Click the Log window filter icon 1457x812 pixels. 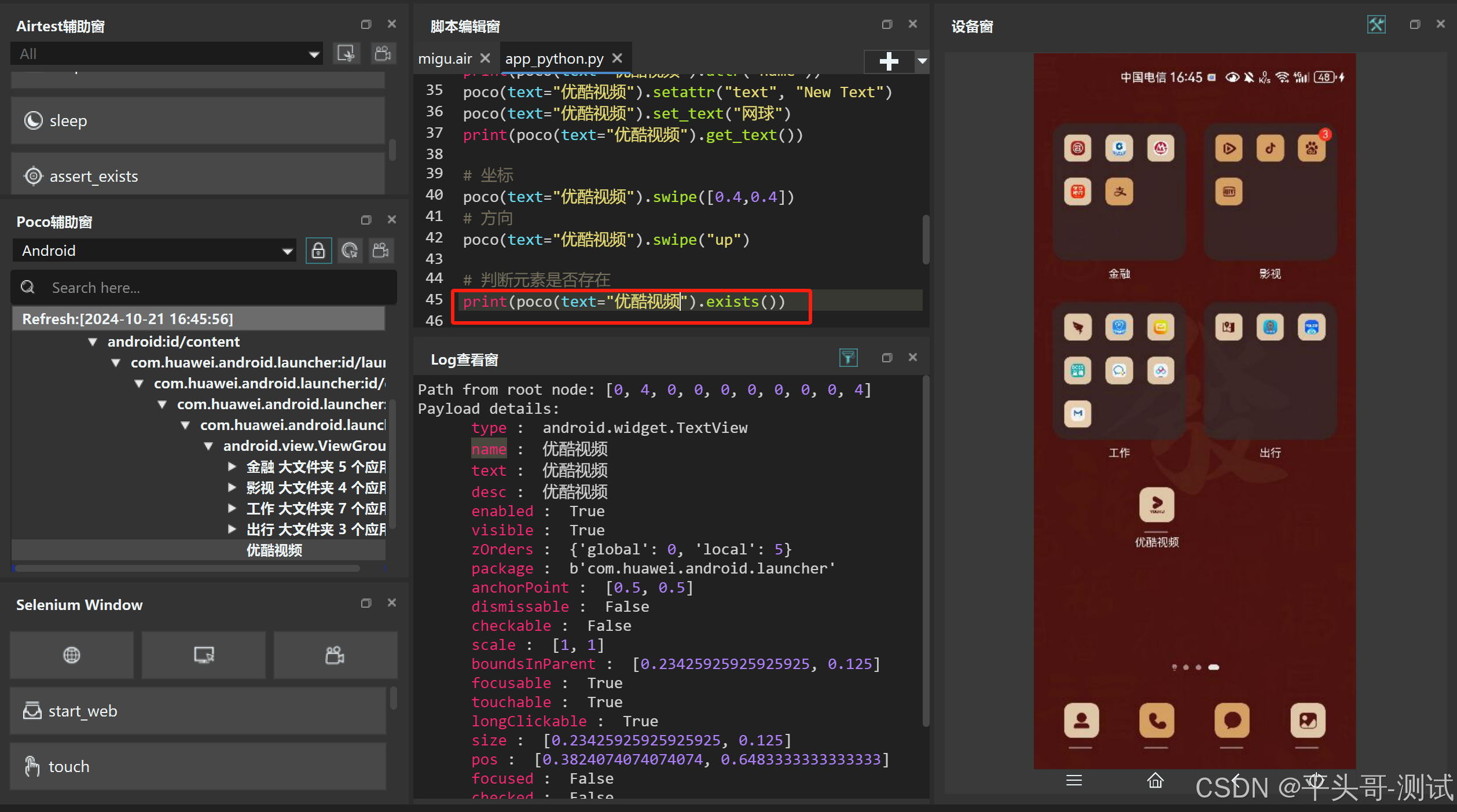pyautogui.click(x=848, y=358)
